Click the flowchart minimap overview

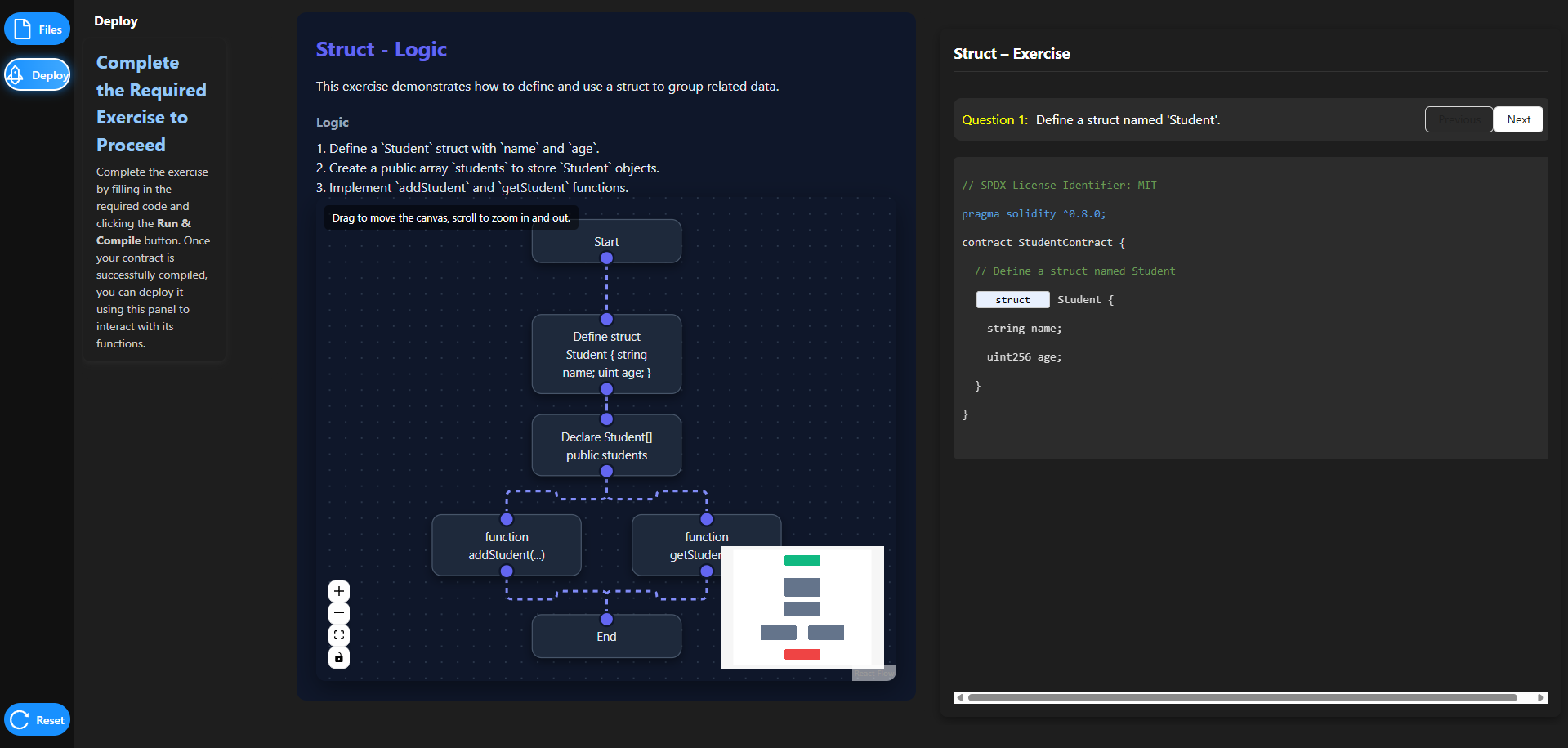802,607
